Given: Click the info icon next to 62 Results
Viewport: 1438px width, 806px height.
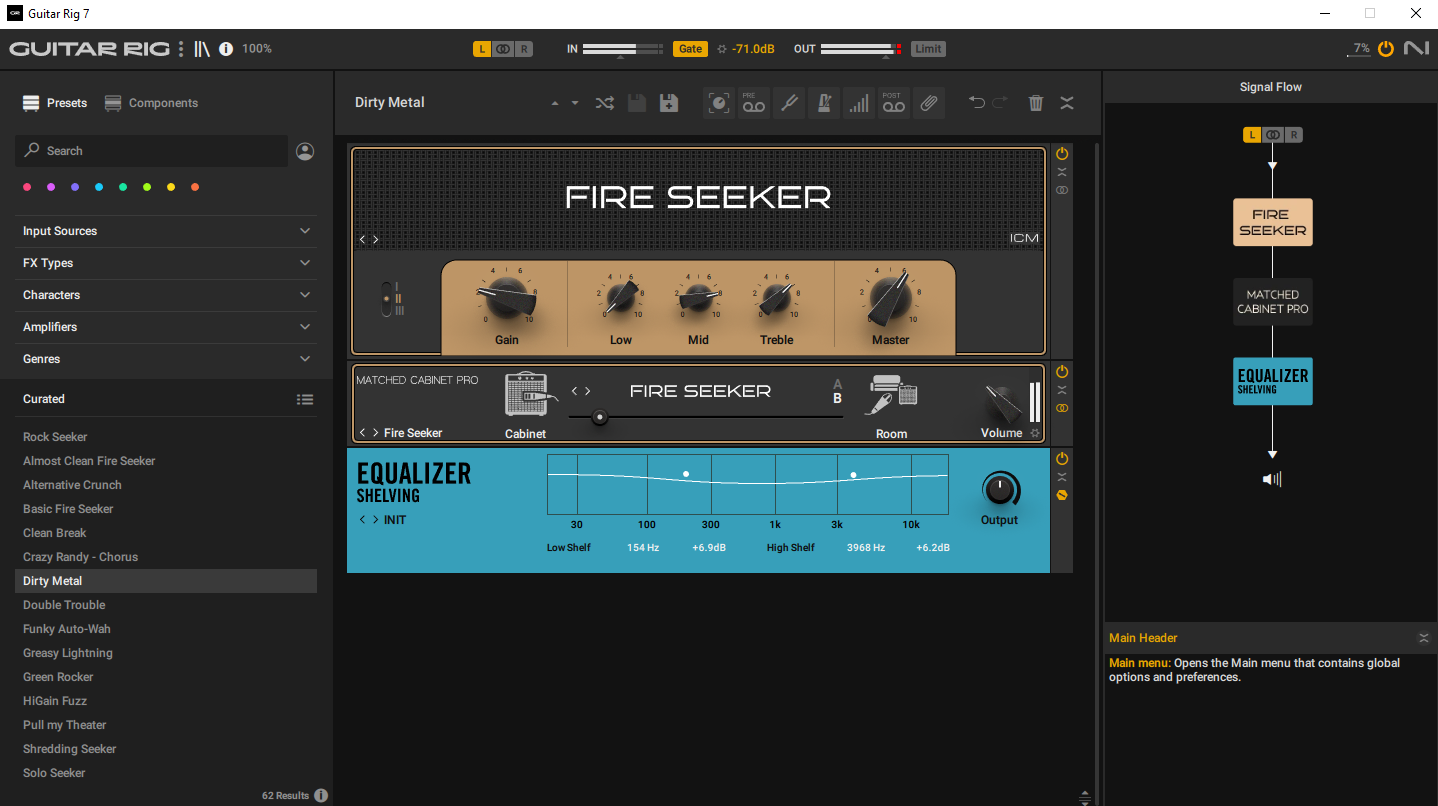Looking at the screenshot, I should tap(321, 795).
